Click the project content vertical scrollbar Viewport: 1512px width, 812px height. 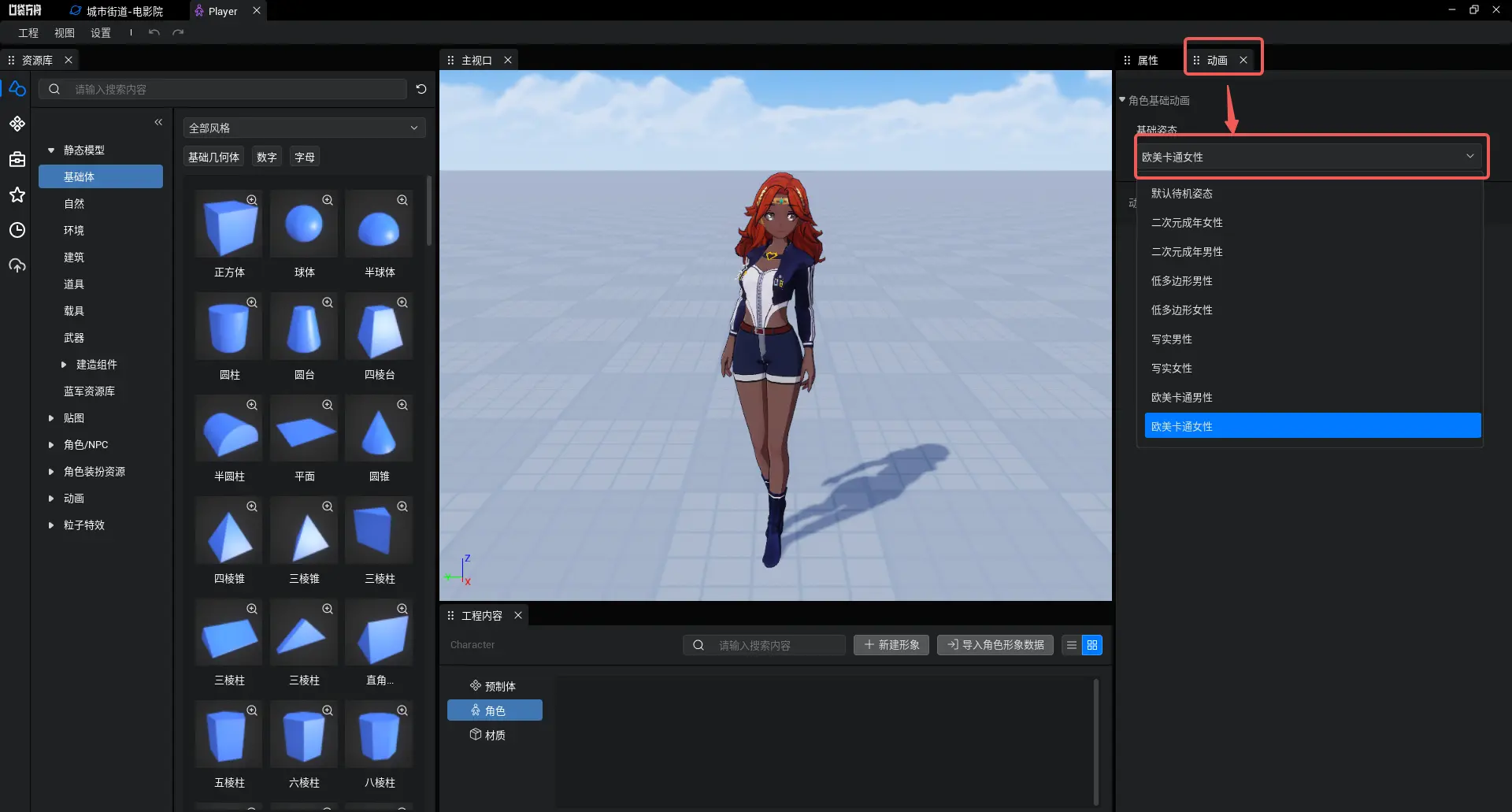(1096, 741)
